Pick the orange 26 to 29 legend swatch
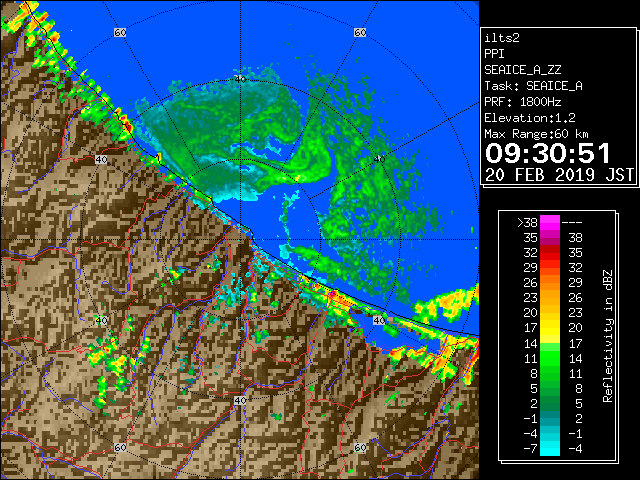The width and height of the screenshot is (640, 480). 550,283
